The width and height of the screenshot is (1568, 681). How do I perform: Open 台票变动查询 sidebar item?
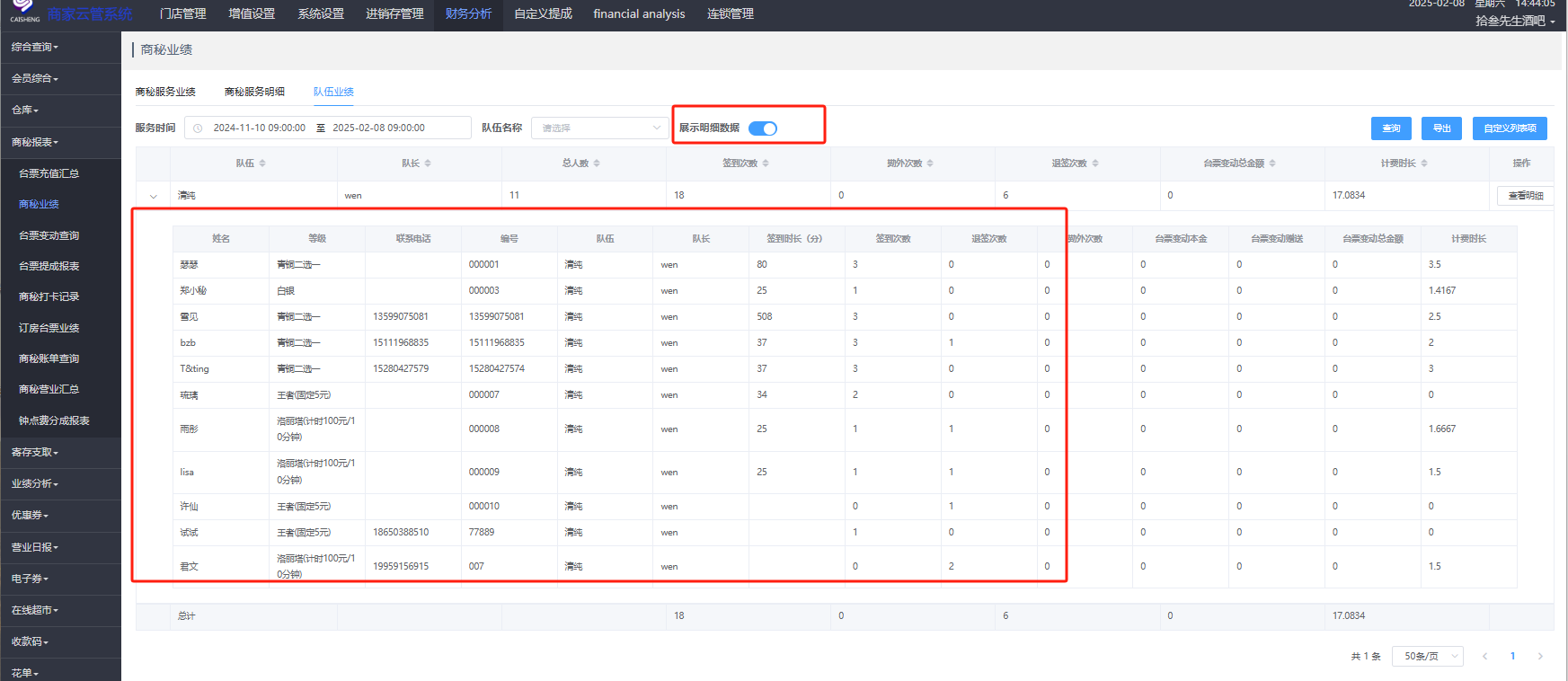pyautogui.click(x=49, y=235)
